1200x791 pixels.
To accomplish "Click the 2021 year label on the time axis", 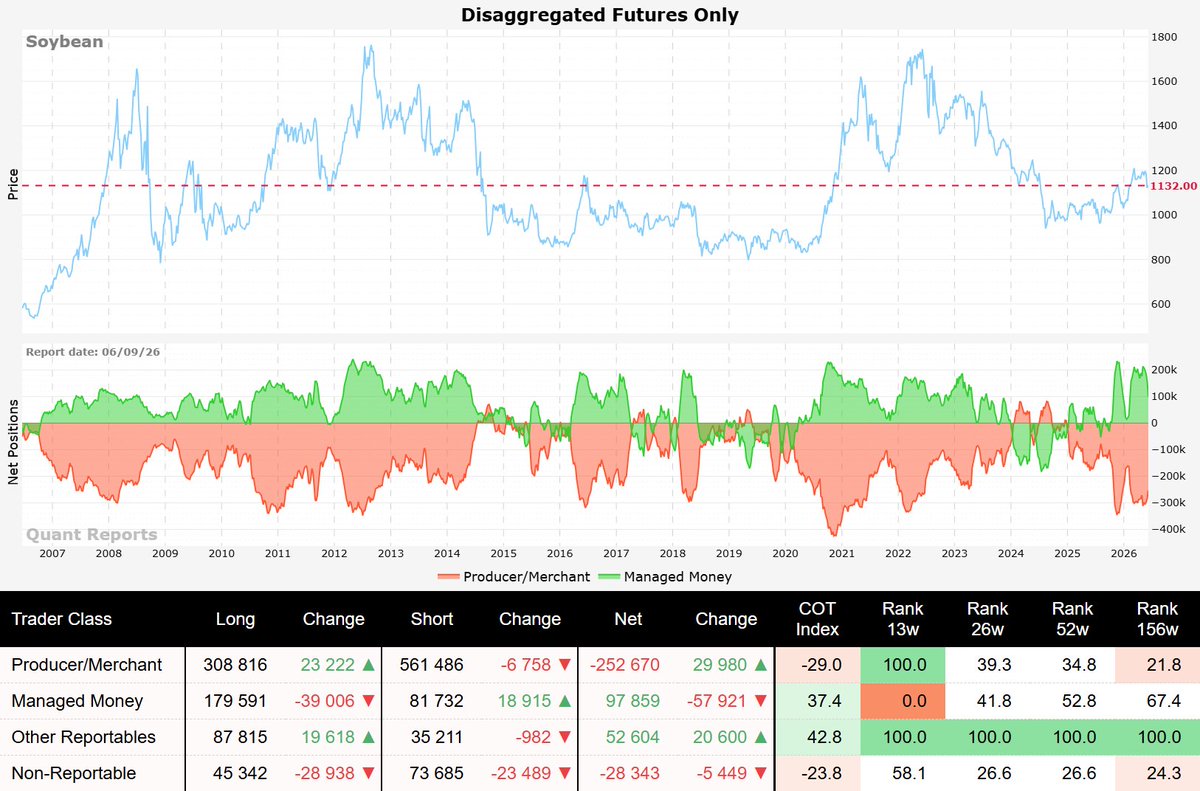I will pos(842,553).
